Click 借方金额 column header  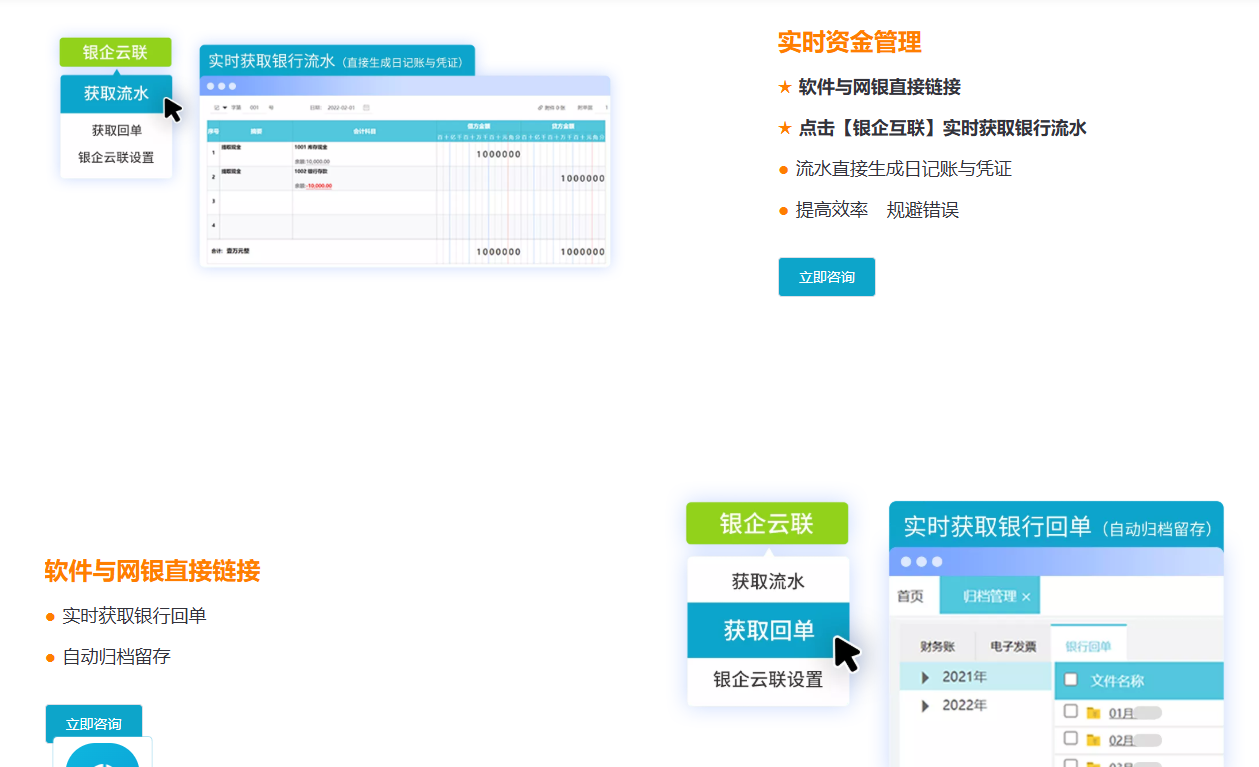pyautogui.click(x=478, y=126)
